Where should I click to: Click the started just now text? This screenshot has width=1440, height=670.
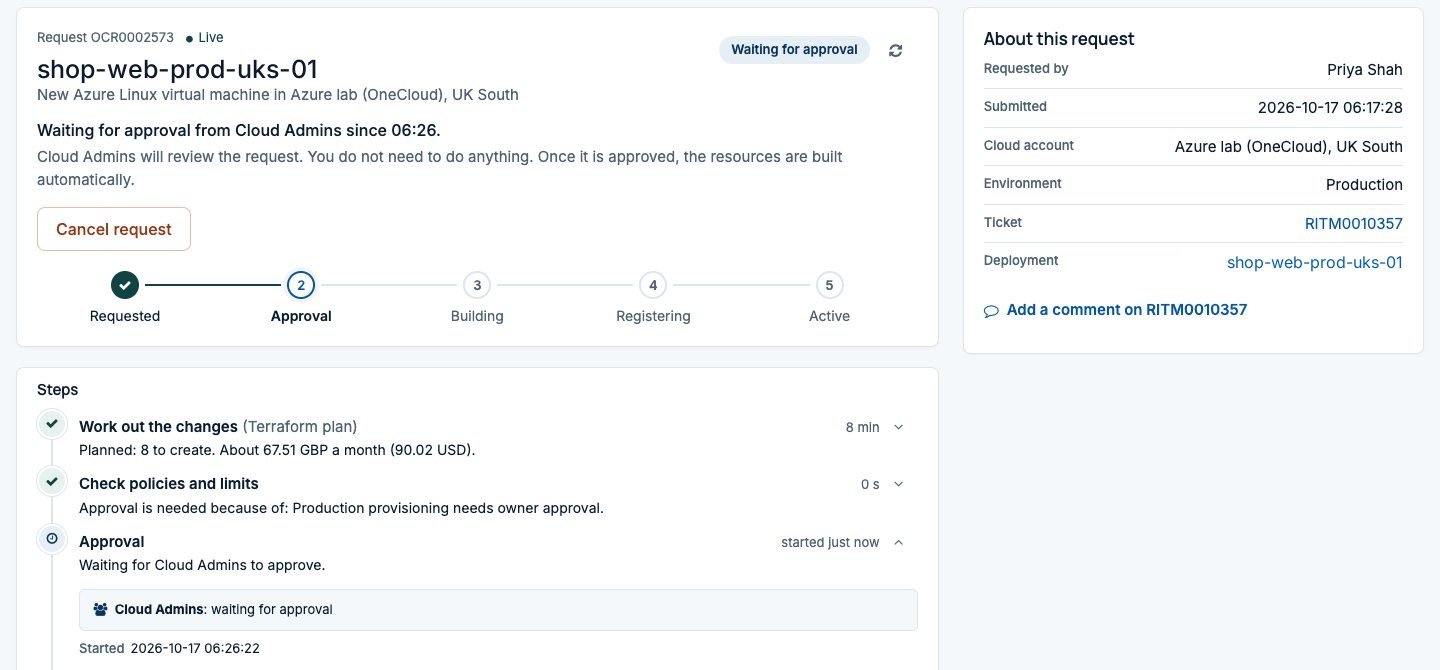coord(830,542)
